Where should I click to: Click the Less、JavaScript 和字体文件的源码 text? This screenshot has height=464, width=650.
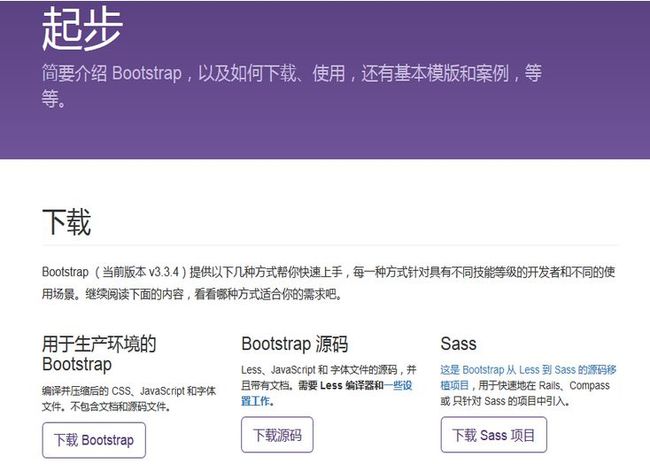click(329, 385)
